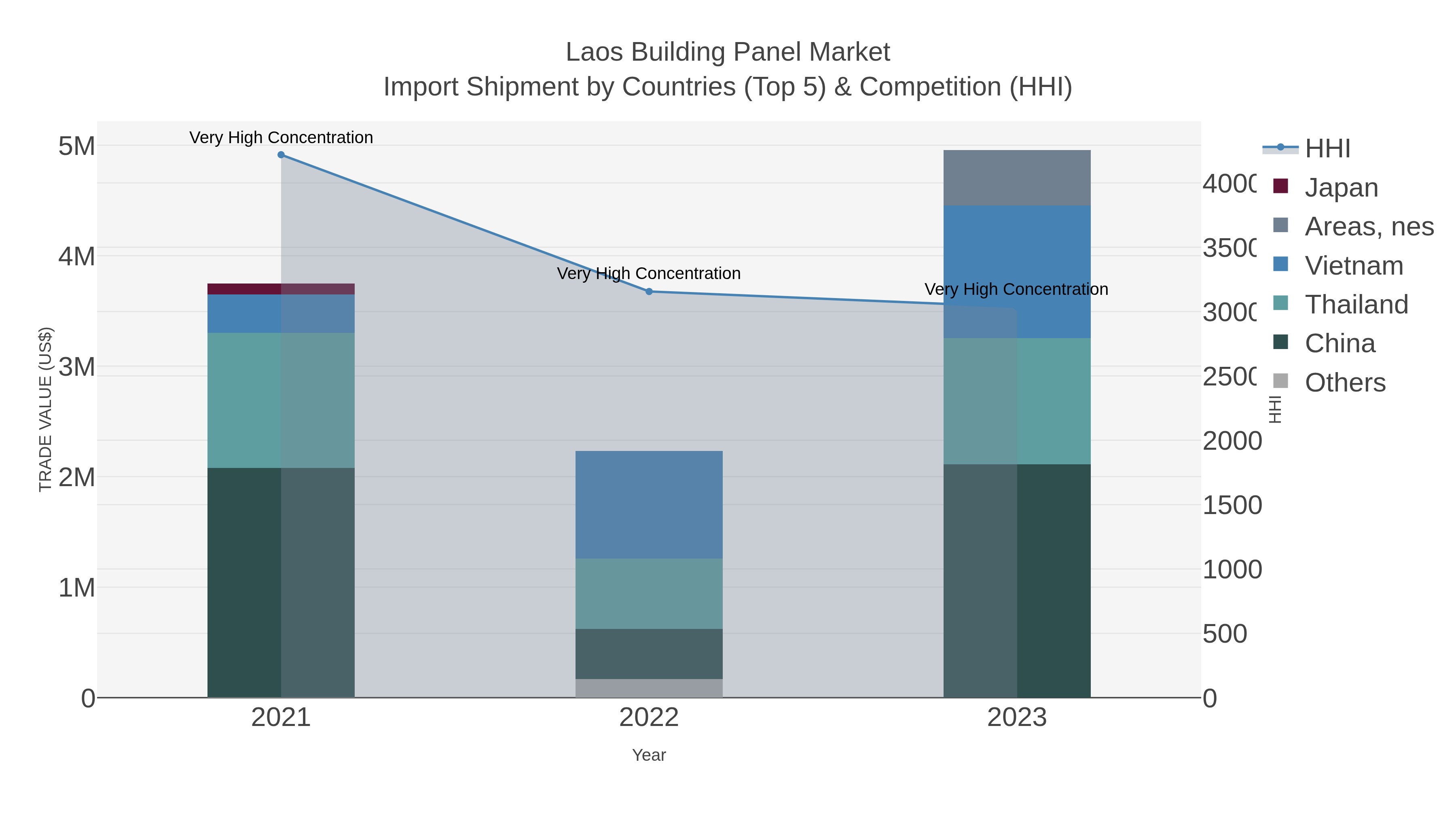Click the 2022 Thailand bar segment
Image resolution: width=1456 pixels, height=819 pixels.
pyautogui.click(x=649, y=594)
